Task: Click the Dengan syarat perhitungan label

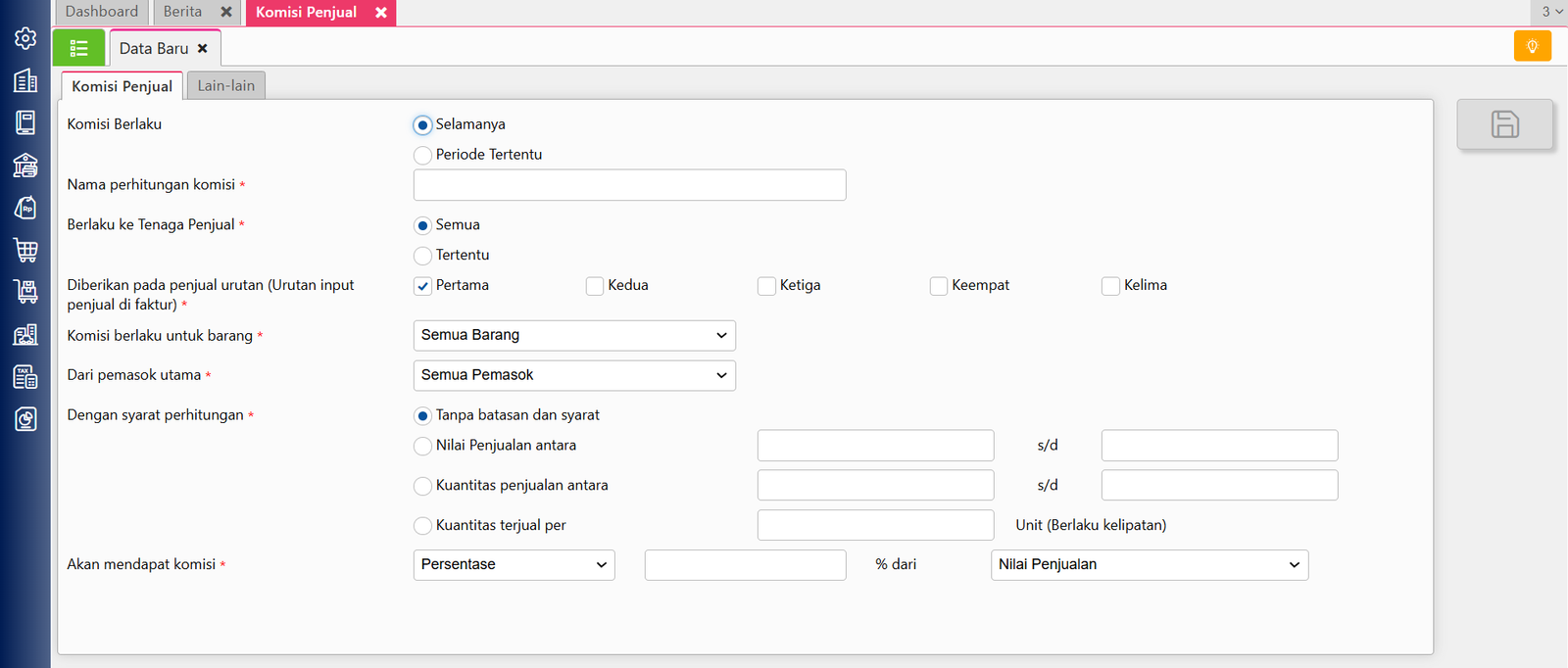Action: (155, 415)
